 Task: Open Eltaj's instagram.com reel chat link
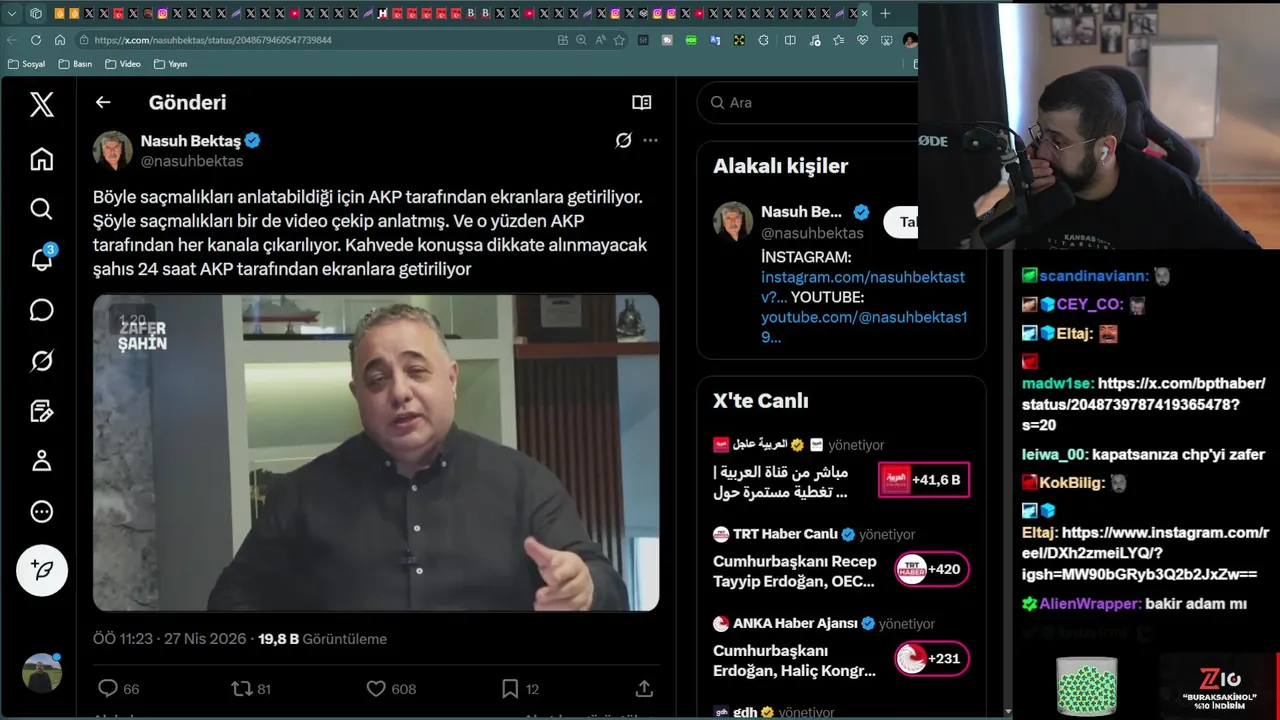tap(1145, 554)
